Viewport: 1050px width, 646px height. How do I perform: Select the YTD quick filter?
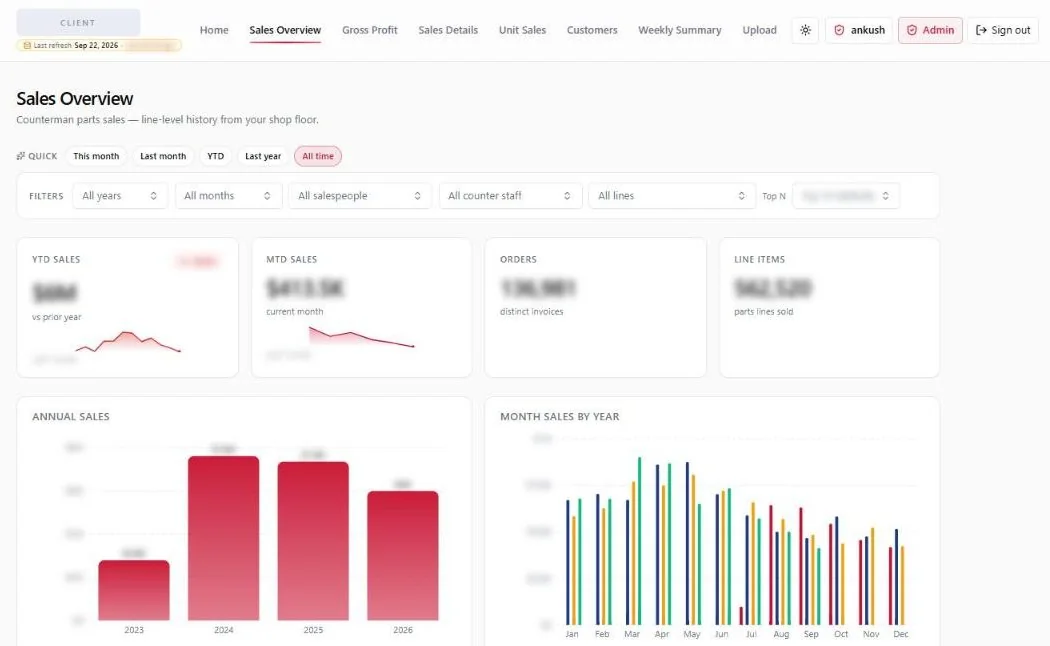[x=216, y=156]
